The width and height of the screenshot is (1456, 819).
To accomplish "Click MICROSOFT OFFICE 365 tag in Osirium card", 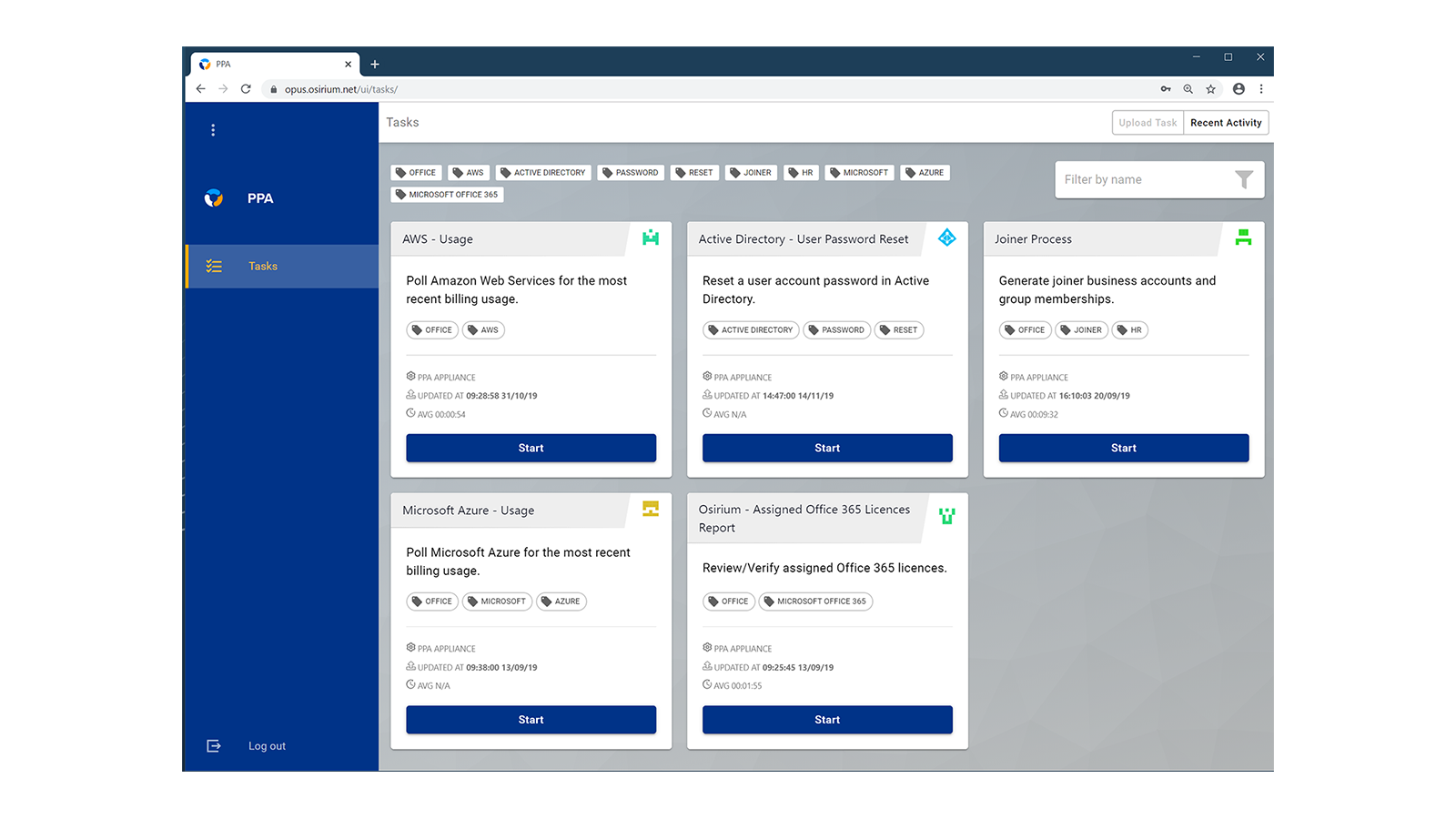I will (x=815, y=602).
